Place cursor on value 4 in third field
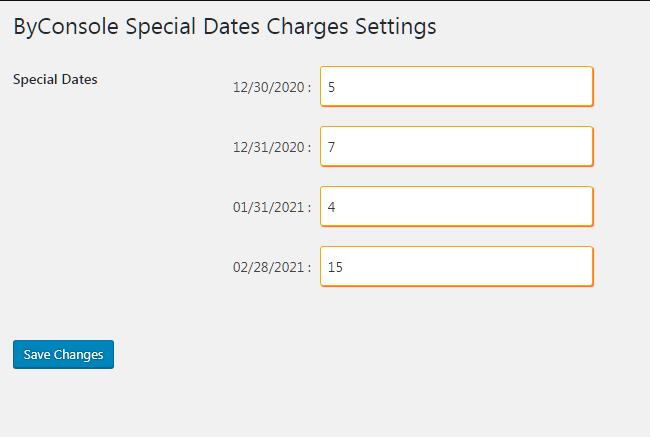Image resolution: width=650 pixels, height=437 pixels. (x=331, y=207)
